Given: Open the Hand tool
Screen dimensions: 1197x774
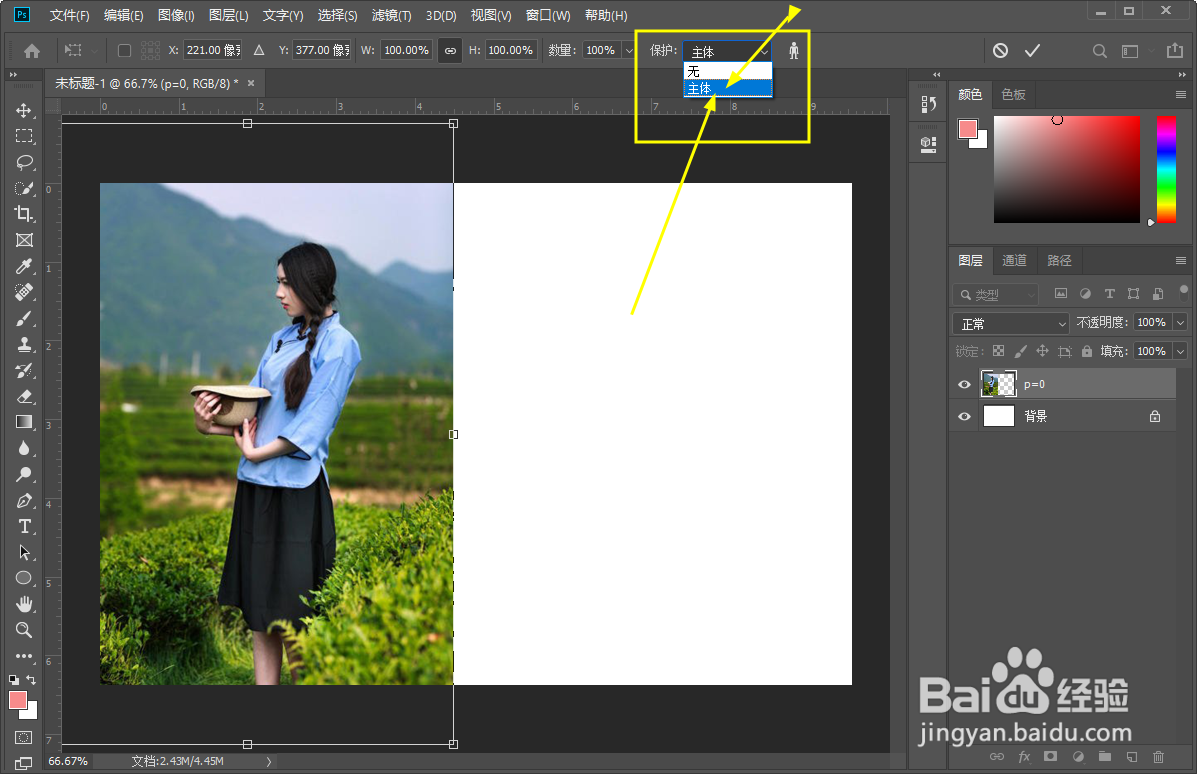Looking at the screenshot, I should (x=24, y=604).
